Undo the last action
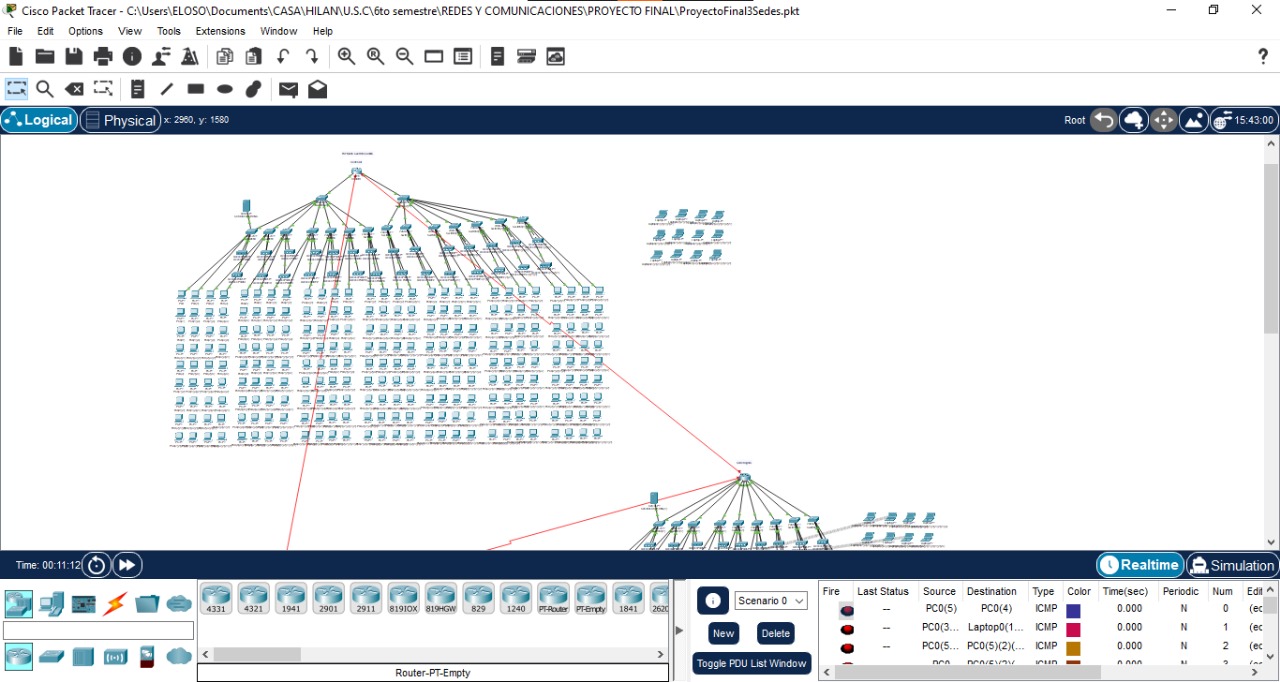 click(283, 57)
